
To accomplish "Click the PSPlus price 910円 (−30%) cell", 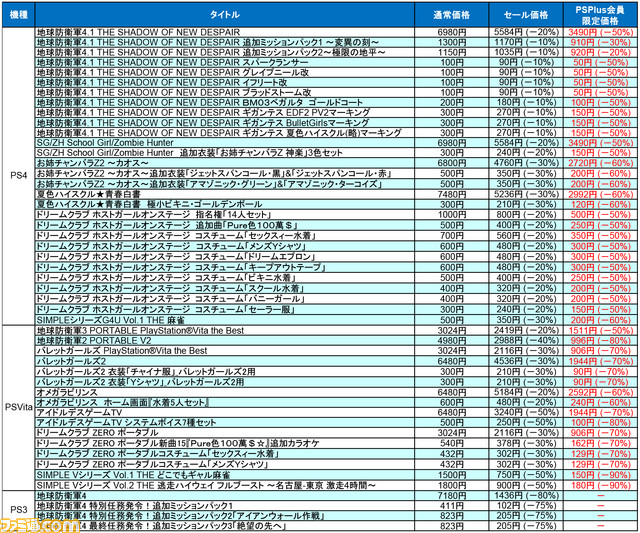I will (x=600, y=42).
